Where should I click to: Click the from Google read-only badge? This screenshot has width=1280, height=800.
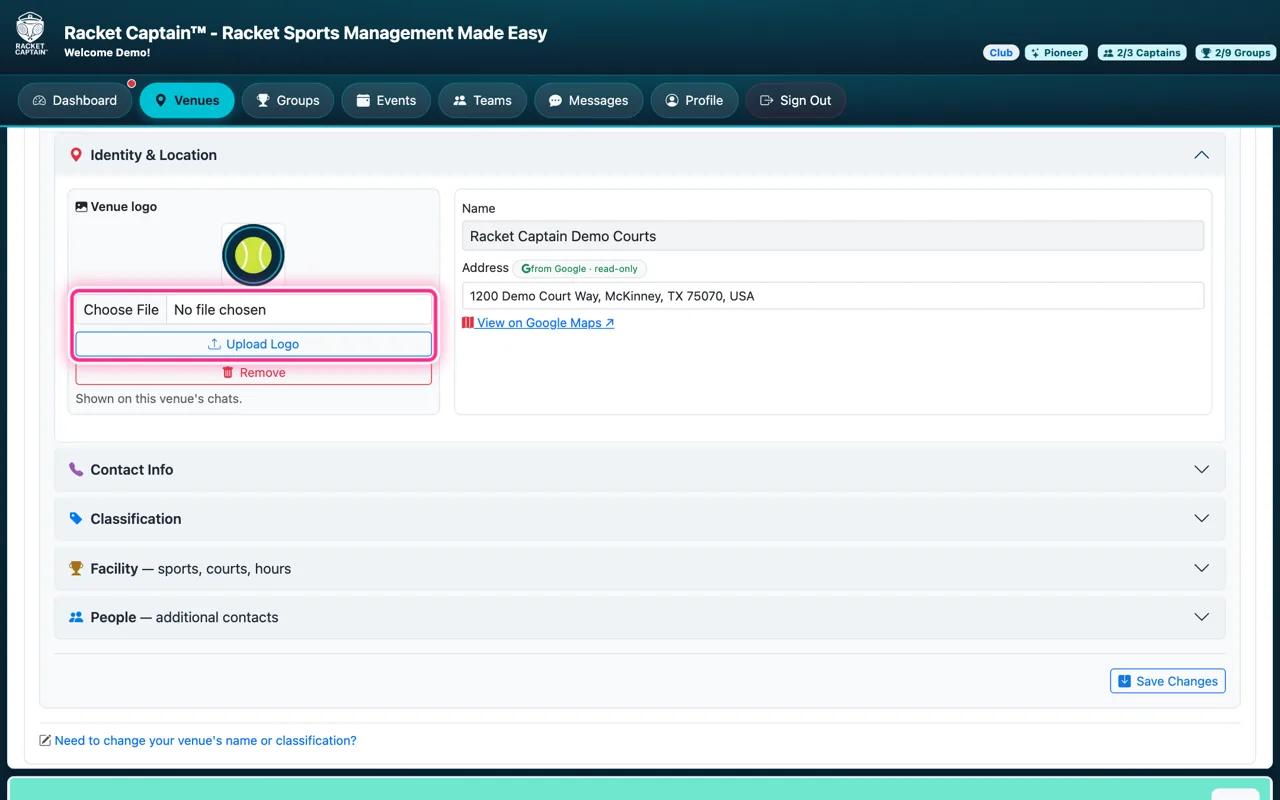point(580,269)
